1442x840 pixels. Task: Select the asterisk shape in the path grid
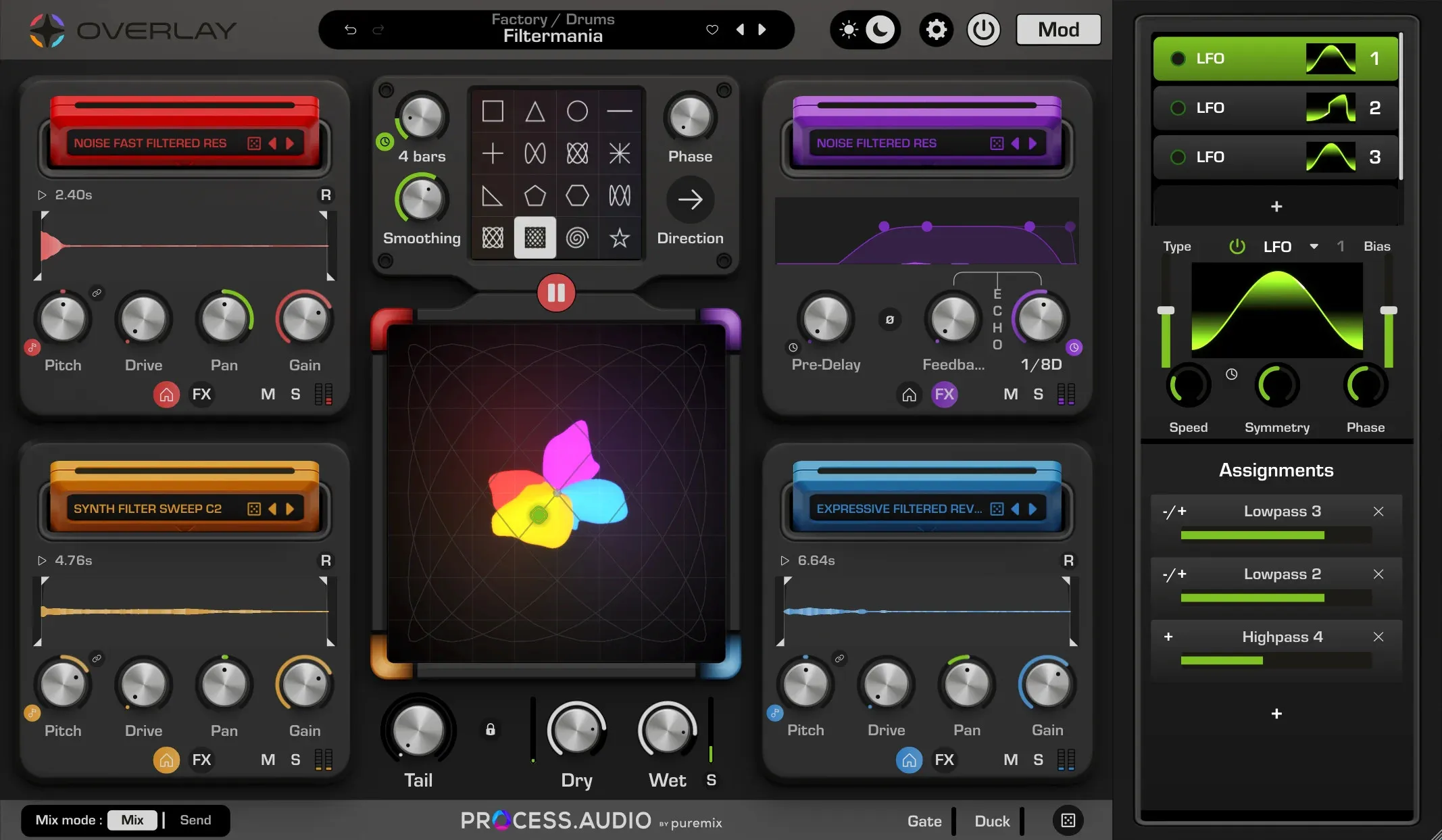pyautogui.click(x=620, y=153)
